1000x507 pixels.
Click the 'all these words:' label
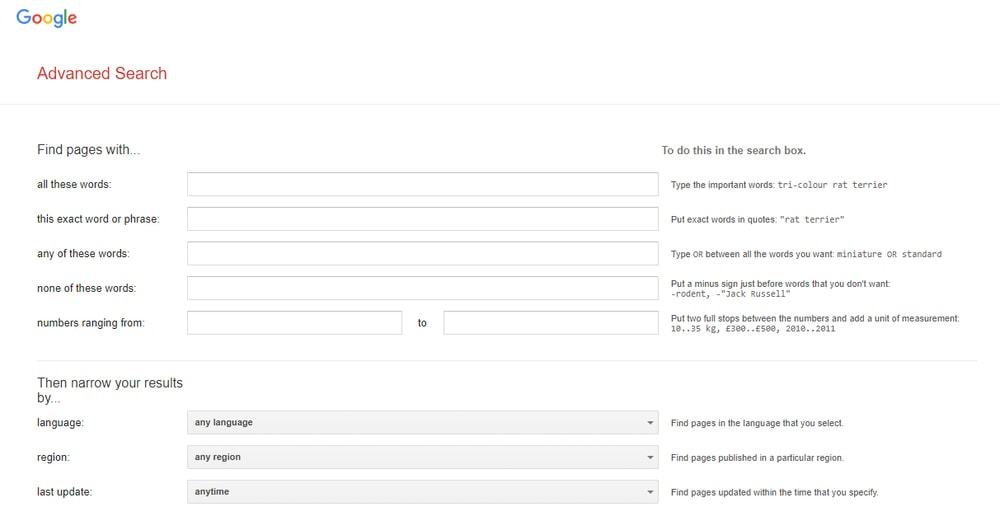[74, 185]
